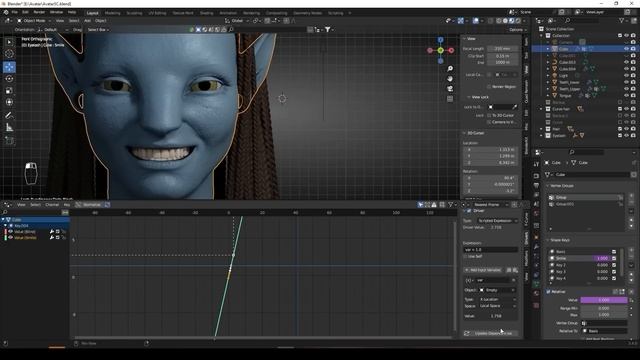This screenshot has height=360, width=640.
Task: Open Object Data Properties green triangle tab
Action: coord(536,284)
